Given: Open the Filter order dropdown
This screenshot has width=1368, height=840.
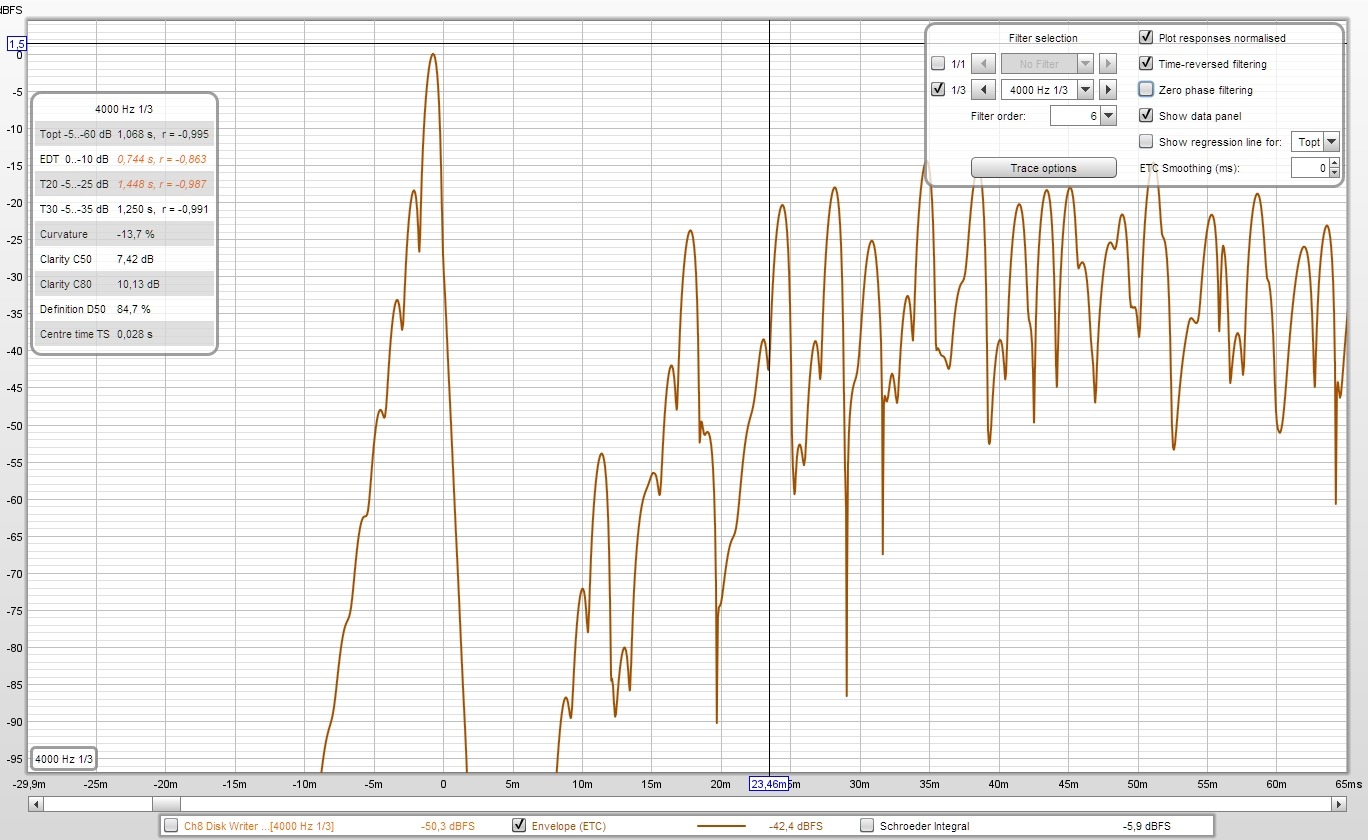Looking at the screenshot, I should 1108,116.
